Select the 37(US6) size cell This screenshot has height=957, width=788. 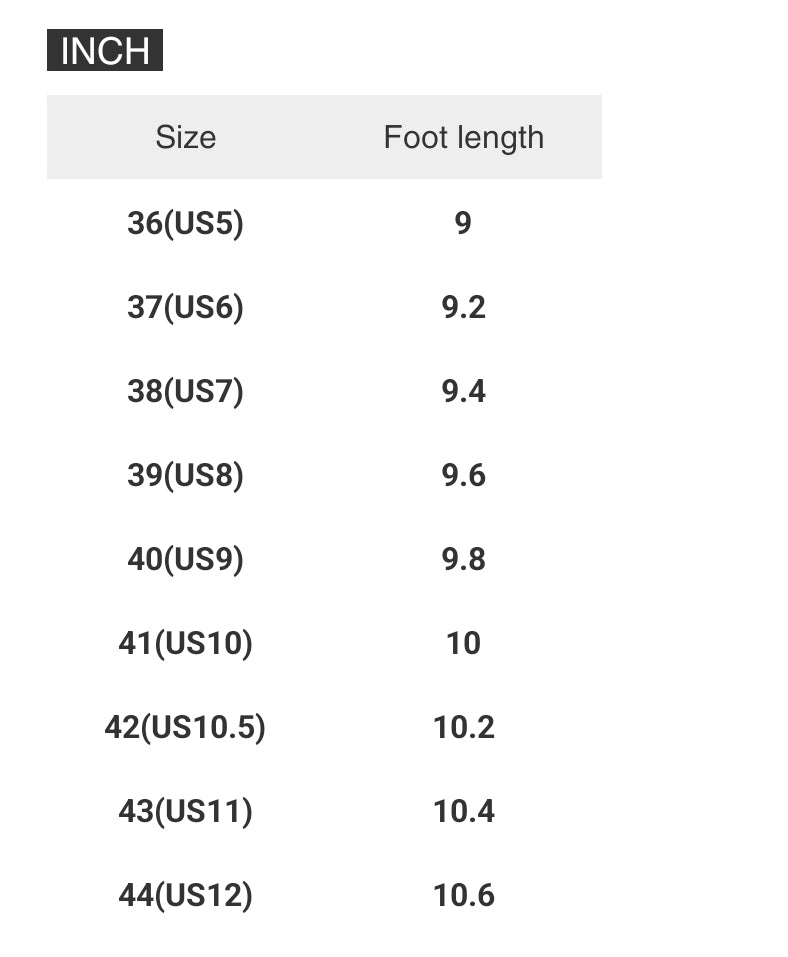(185, 307)
